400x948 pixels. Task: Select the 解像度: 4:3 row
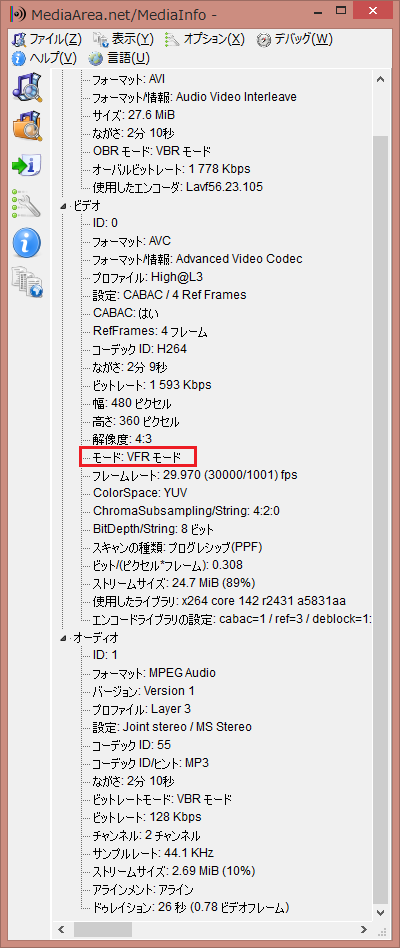tap(123, 439)
